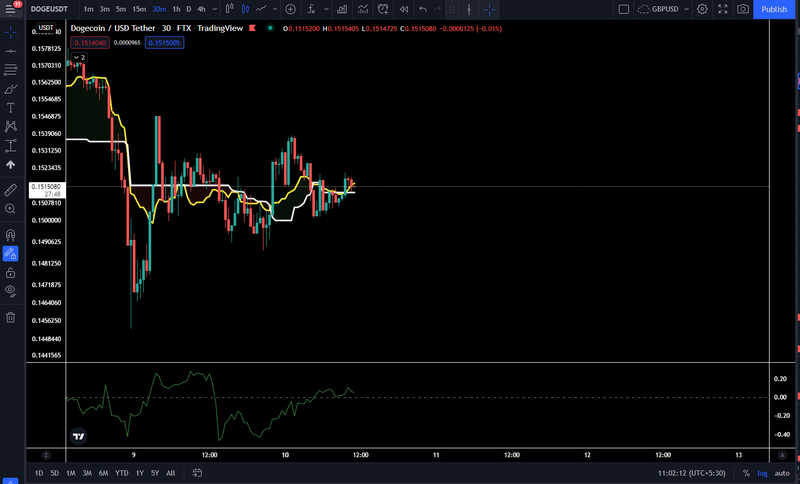Screen dimensions: 800x484
Task: Hide all drawings with eye icon
Action: click(10, 291)
